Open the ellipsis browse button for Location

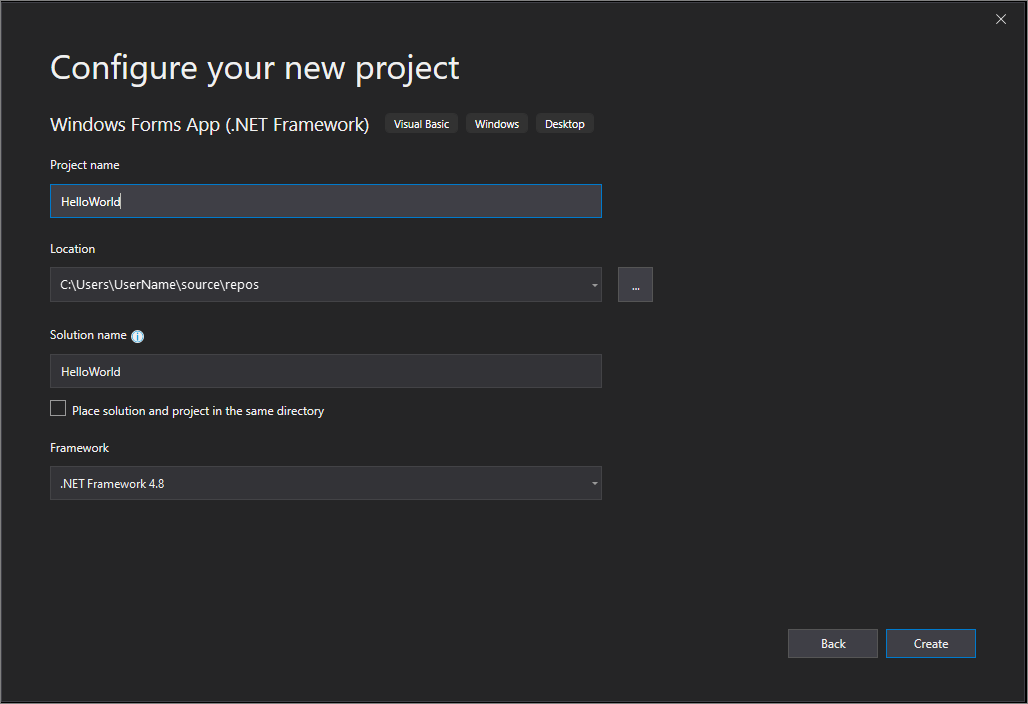point(635,285)
